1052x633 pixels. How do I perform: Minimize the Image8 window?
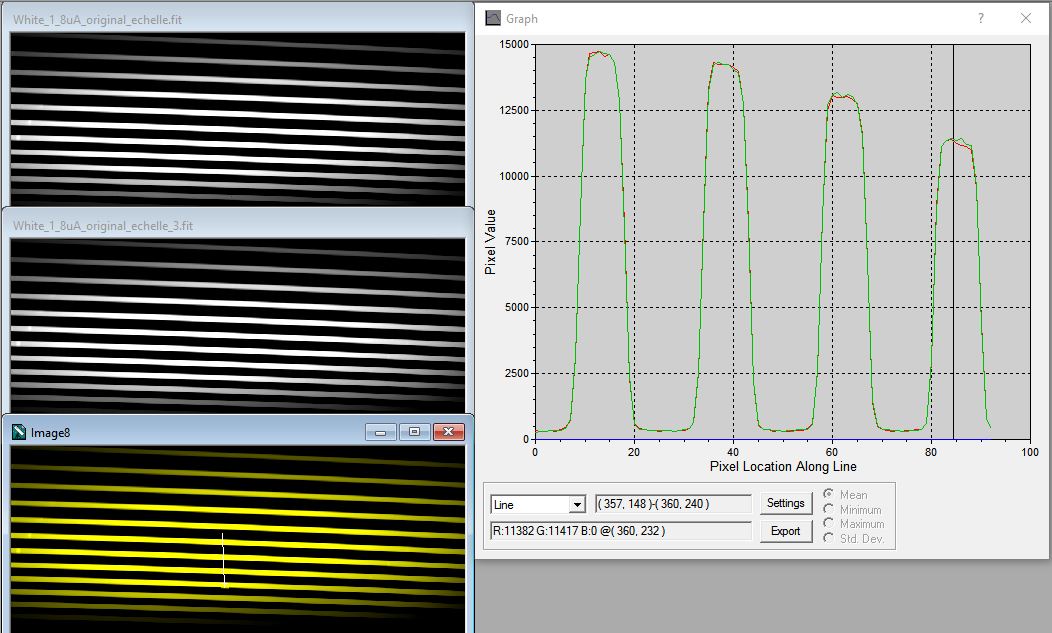[380, 432]
